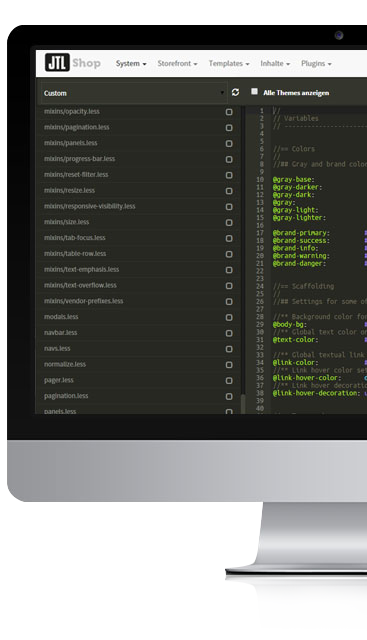Screen dimensions: 367x640
Task: Place cursor on @link-hover-decoration line
Action: point(316,393)
